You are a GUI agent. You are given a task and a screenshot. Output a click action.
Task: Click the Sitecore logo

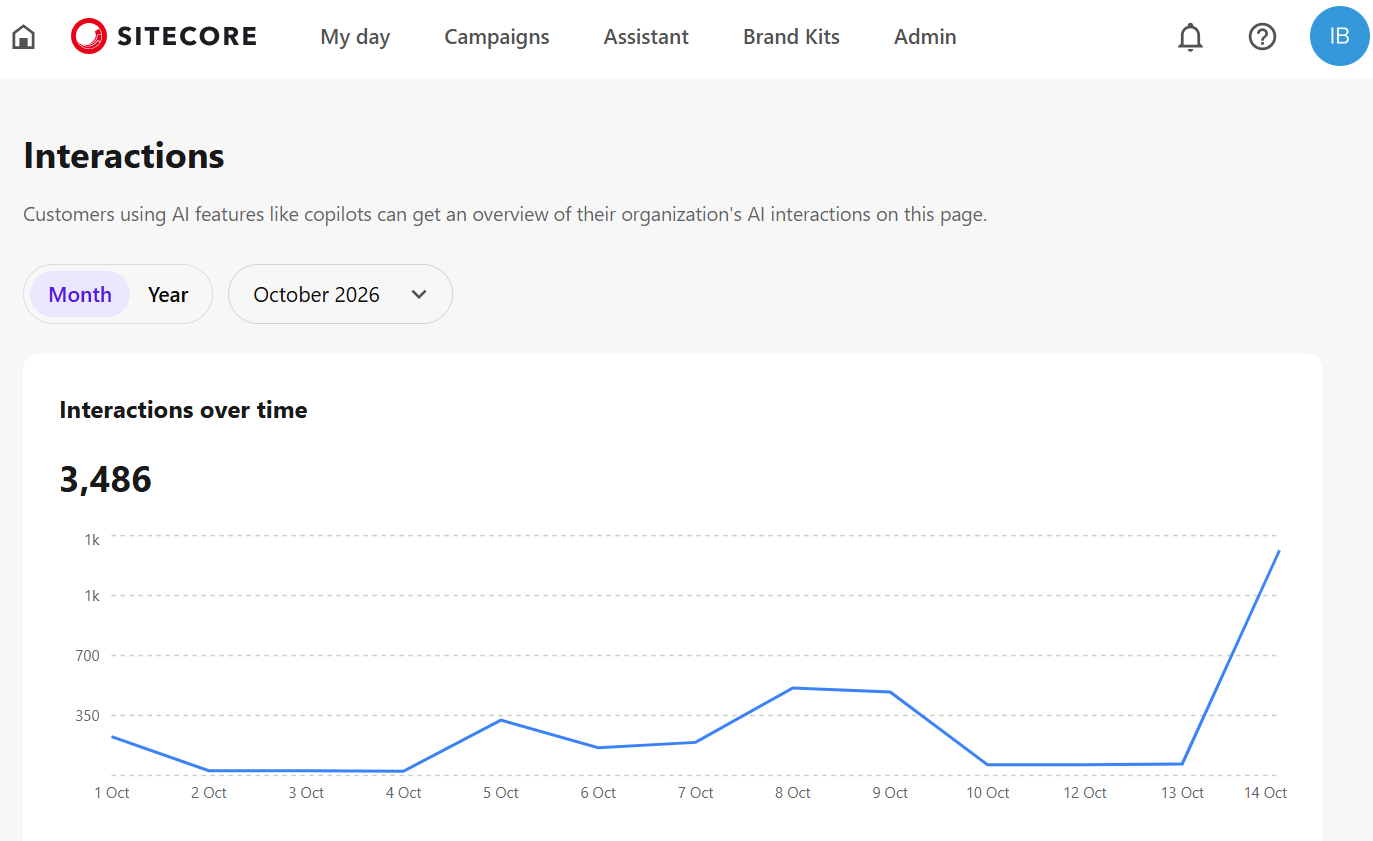pos(164,37)
